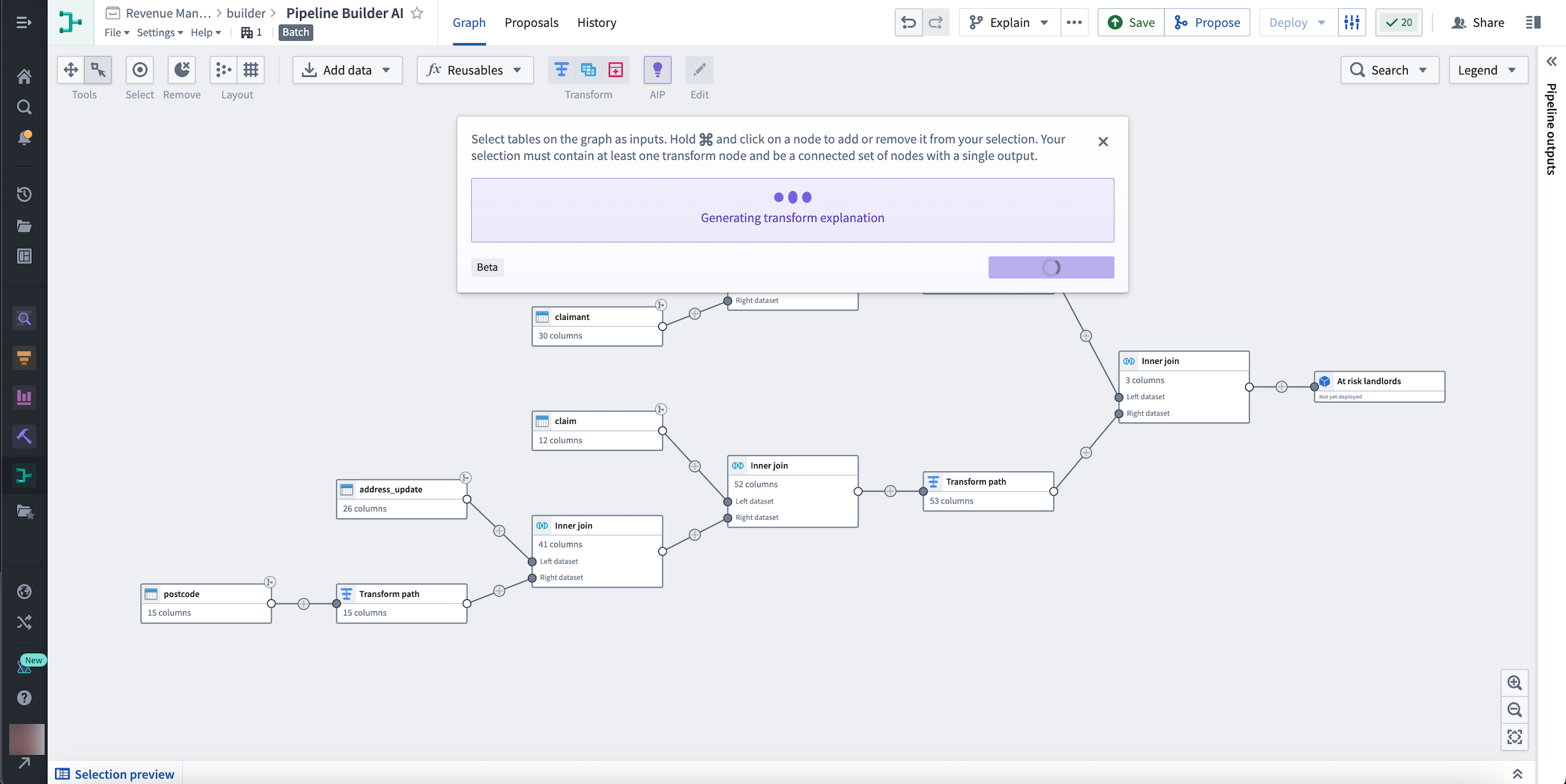Click the undo arrow icon
This screenshot has width=1566, height=784.
pos(909,22)
